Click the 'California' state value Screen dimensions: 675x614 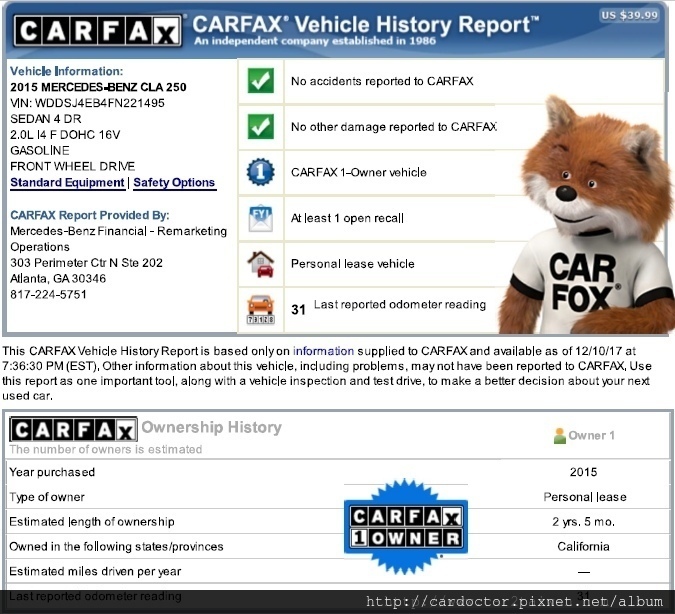pos(583,546)
